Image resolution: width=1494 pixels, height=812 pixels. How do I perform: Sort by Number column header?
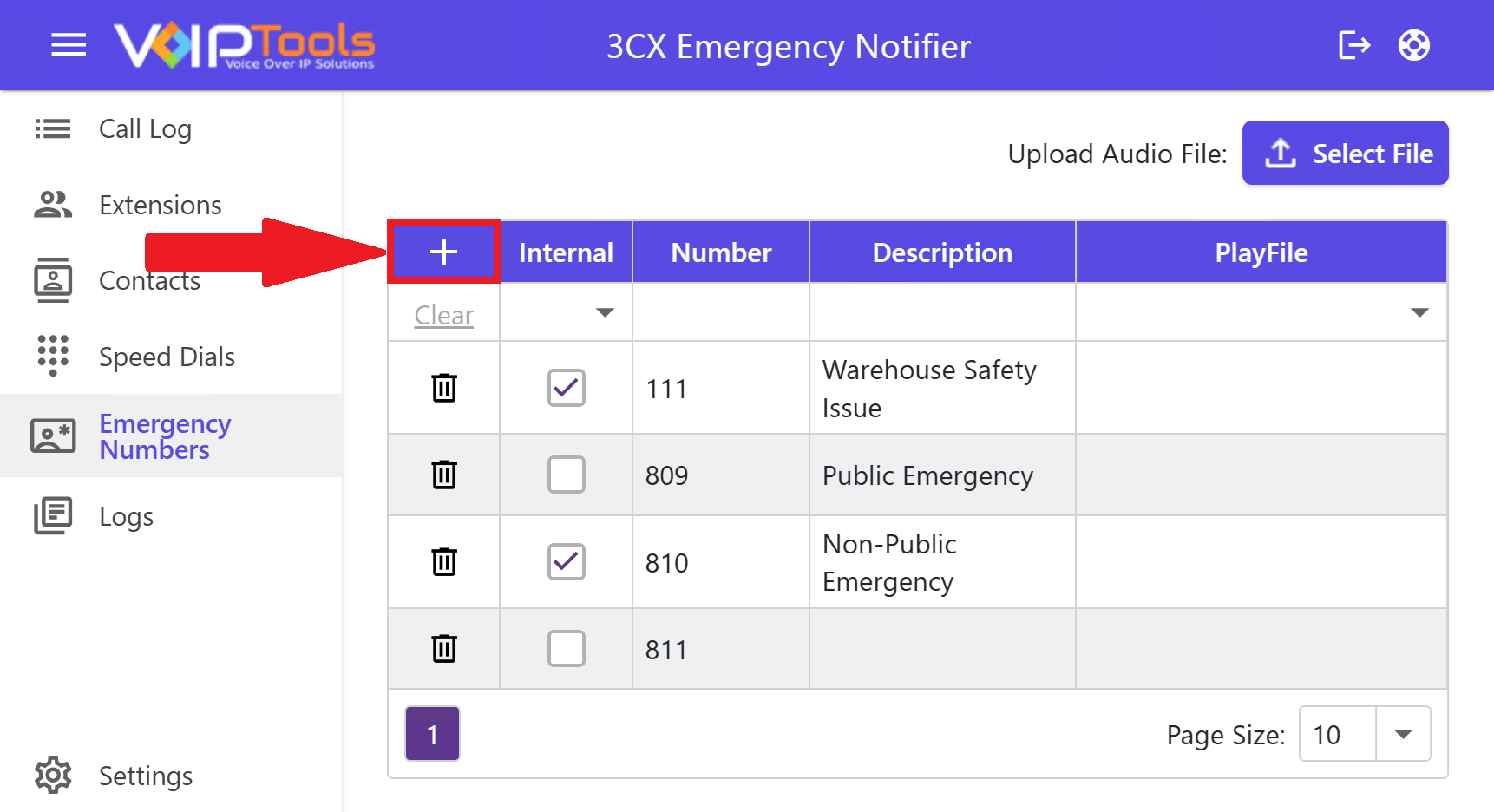721,252
